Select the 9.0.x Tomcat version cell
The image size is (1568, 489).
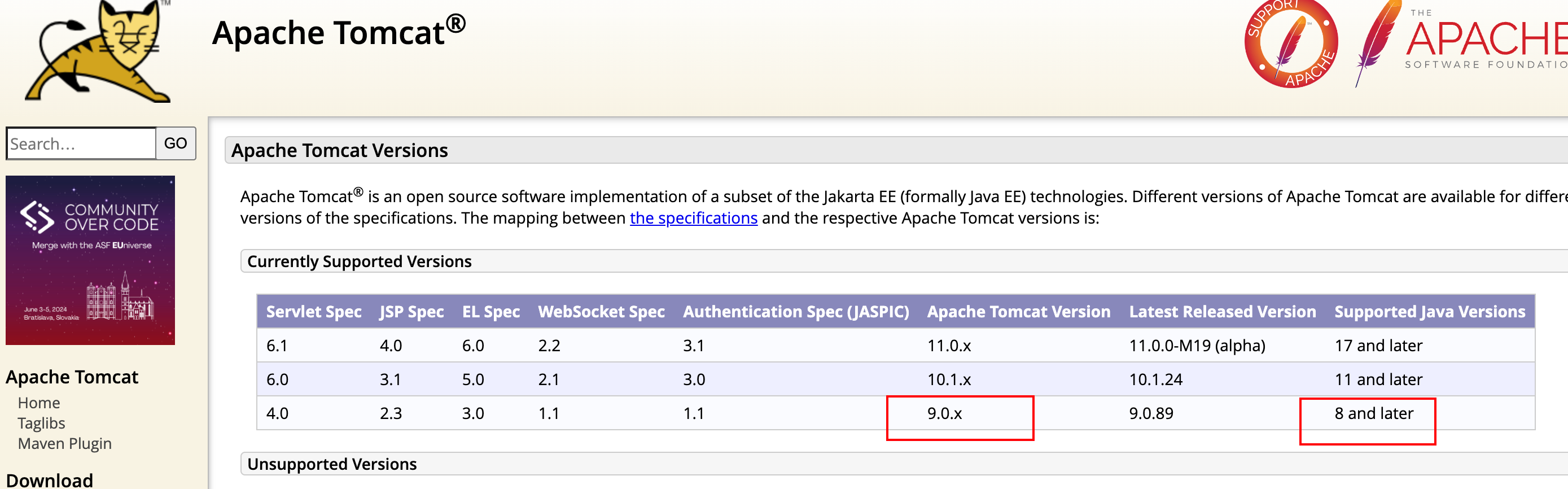944,413
